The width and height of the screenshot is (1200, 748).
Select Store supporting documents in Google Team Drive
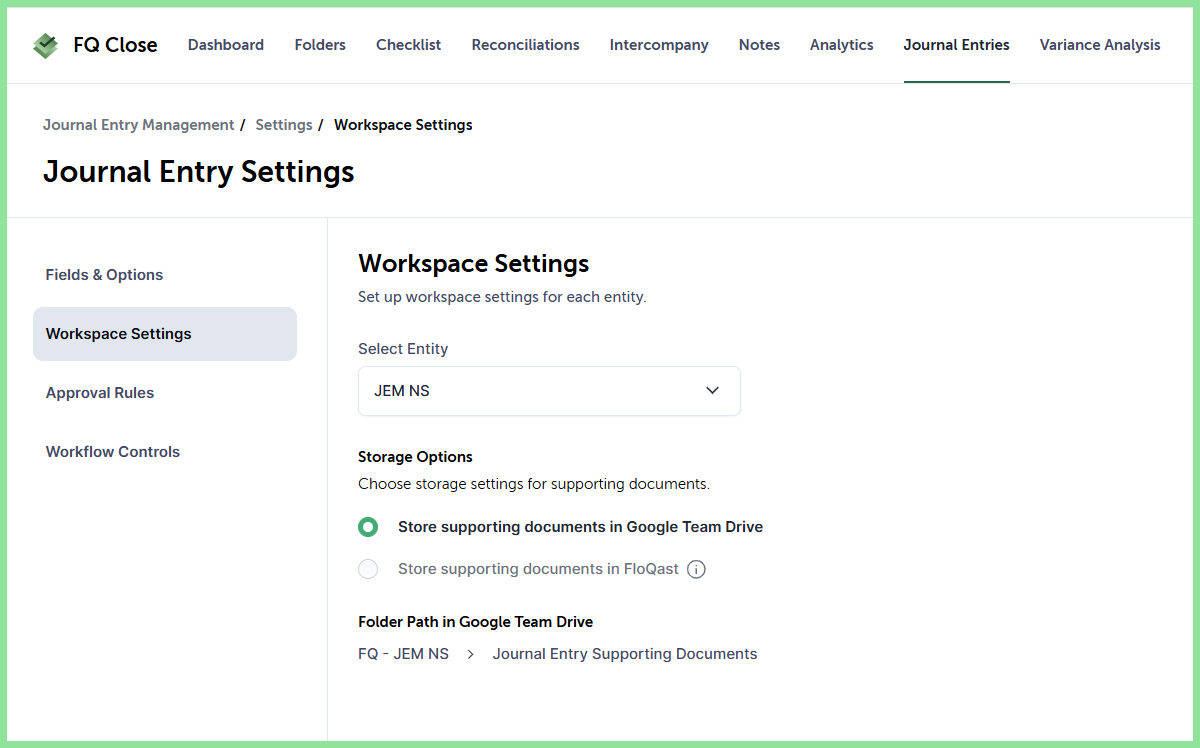pyautogui.click(x=368, y=527)
